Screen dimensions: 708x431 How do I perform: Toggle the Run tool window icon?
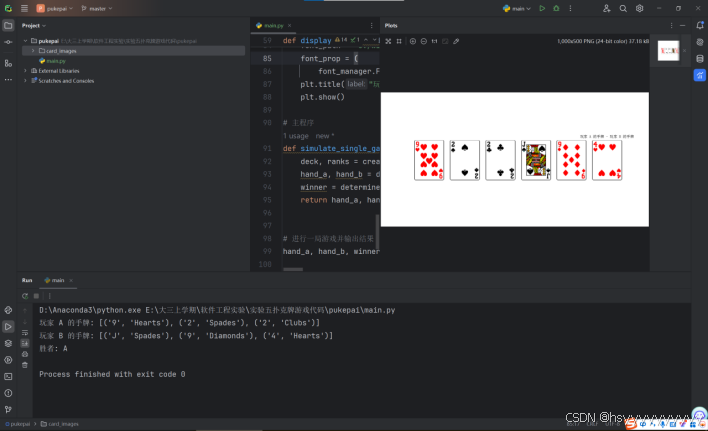[8, 326]
